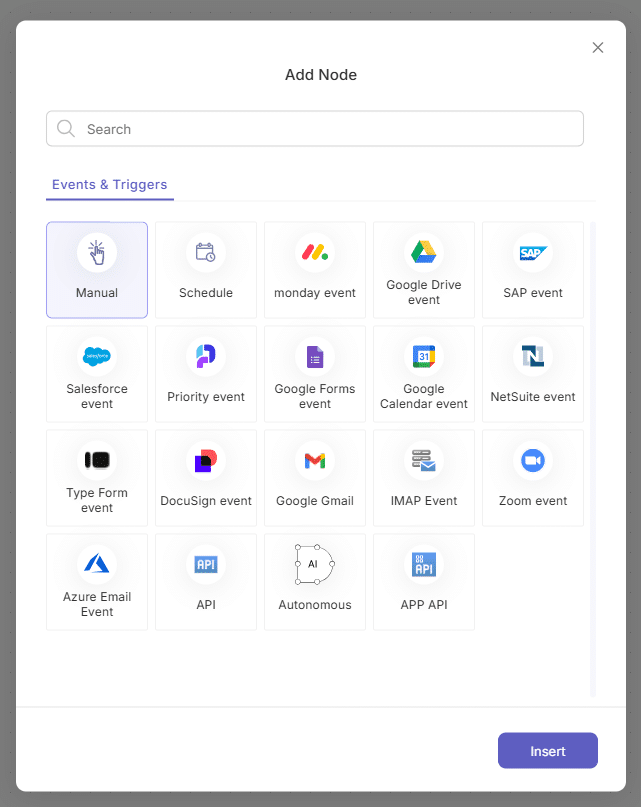Click the "Azure Email Event" label

pos(97,604)
